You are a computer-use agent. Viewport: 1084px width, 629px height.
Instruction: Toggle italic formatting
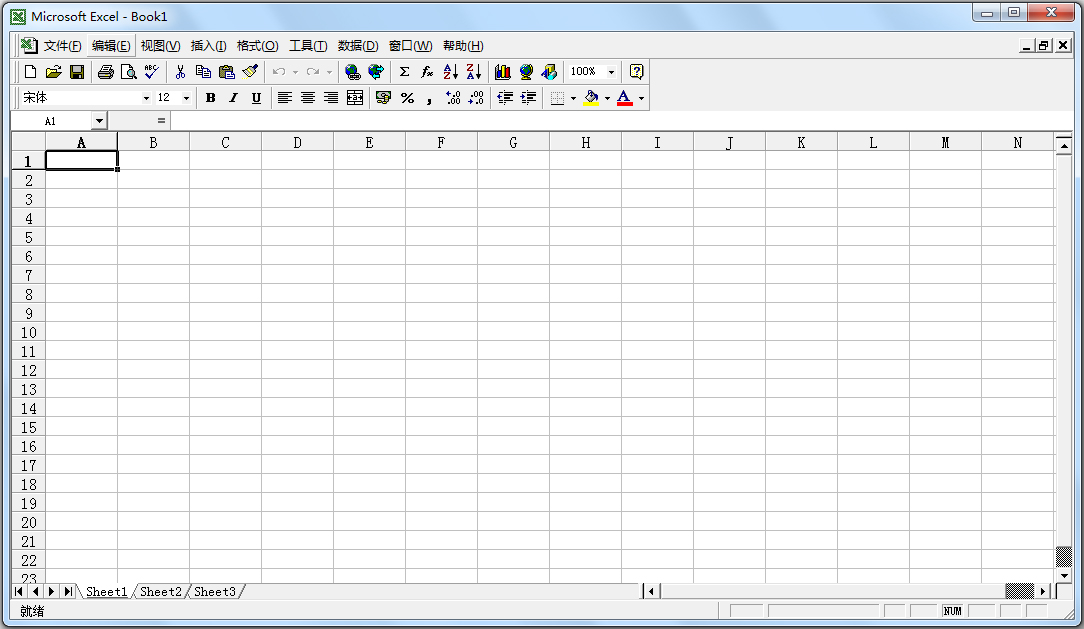(233, 98)
